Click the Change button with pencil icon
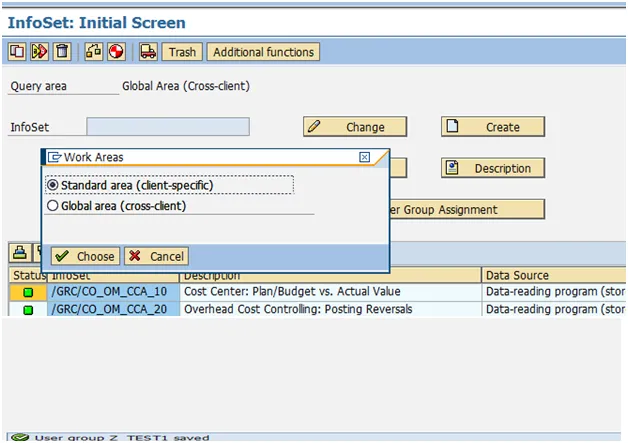The image size is (628, 443). (x=355, y=127)
